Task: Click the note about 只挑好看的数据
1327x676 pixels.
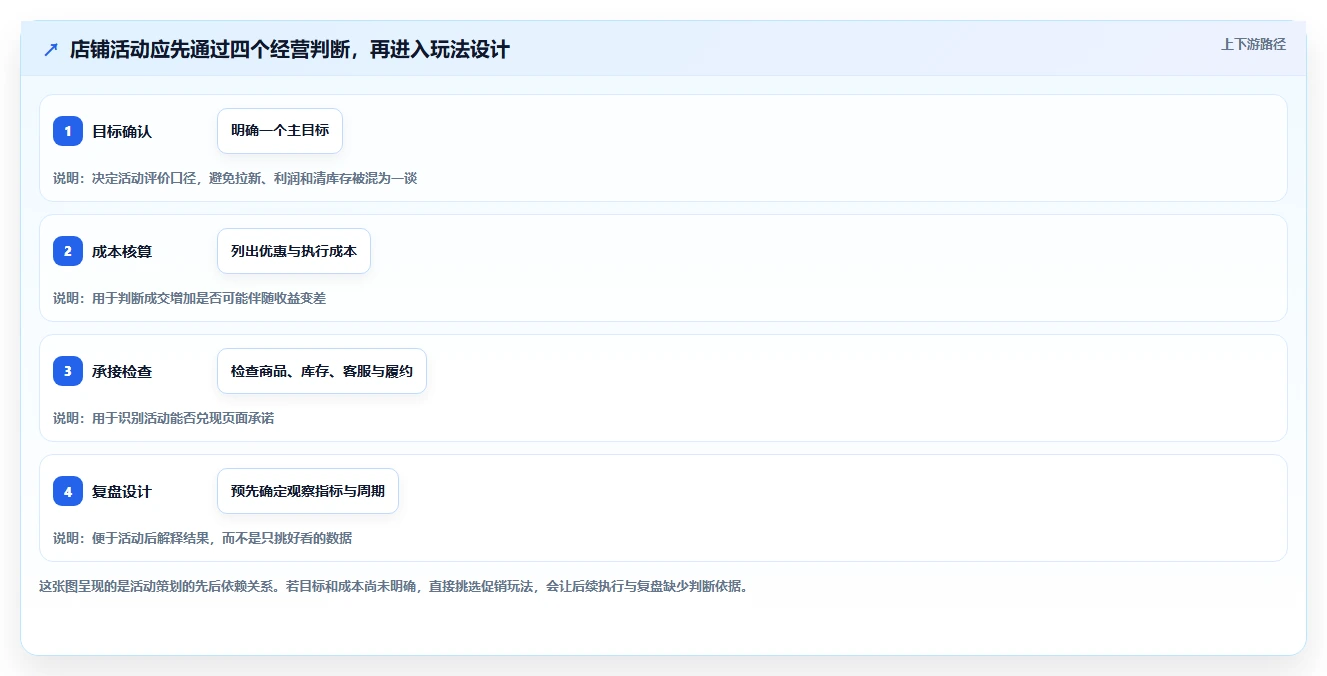Action: (x=203, y=538)
